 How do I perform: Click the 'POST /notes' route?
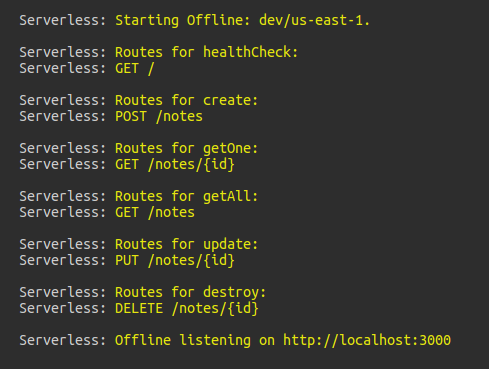159,116
